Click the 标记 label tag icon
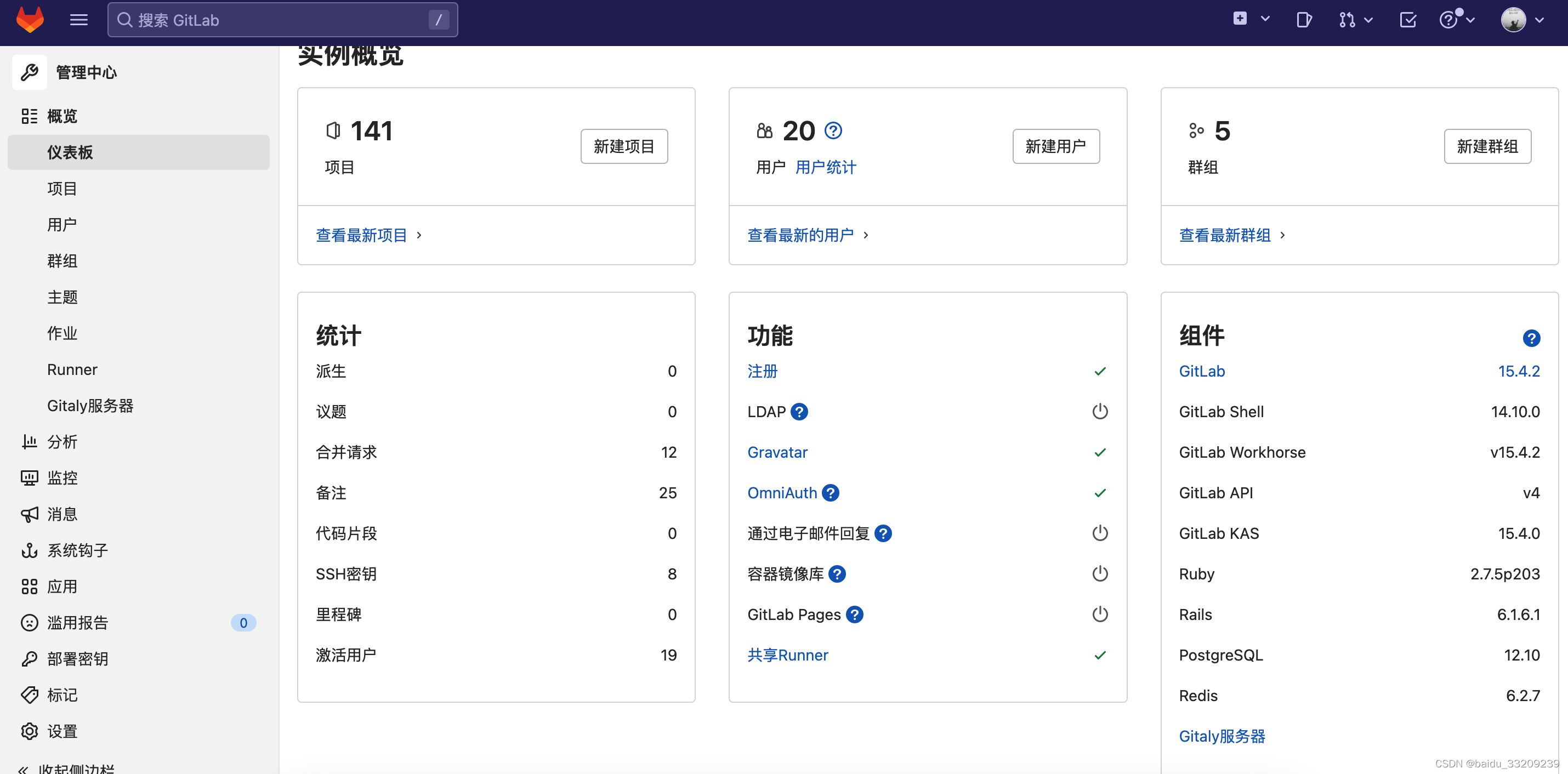Viewport: 1568px width, 774px height. click(29, 695)
